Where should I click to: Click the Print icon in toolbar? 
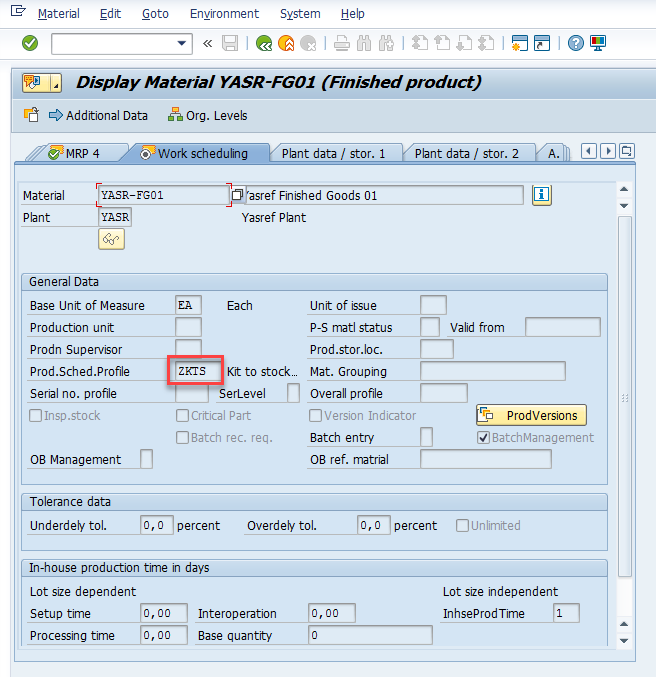pos(342,43)
